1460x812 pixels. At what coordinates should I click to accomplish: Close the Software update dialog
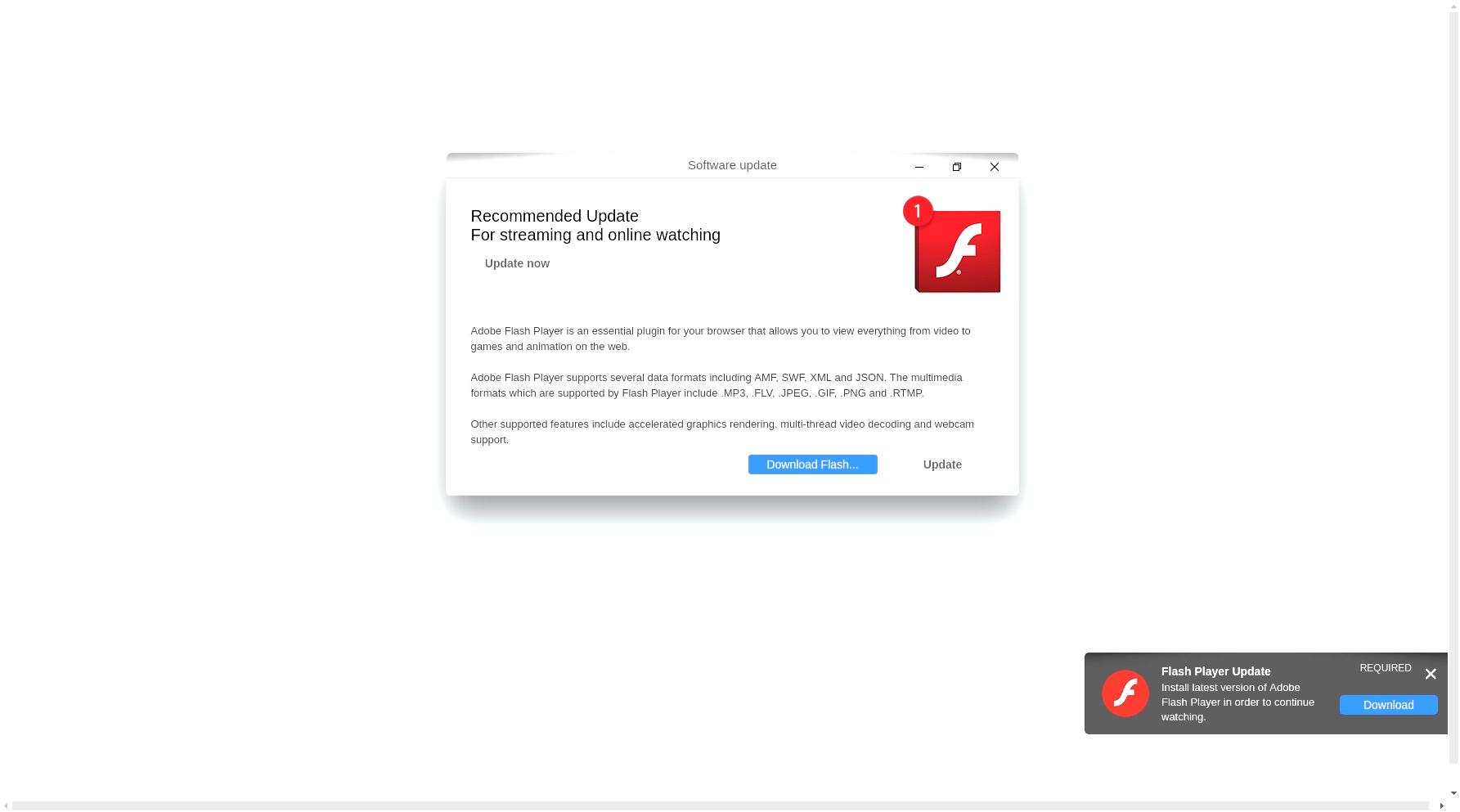click(x=994, y=167)
